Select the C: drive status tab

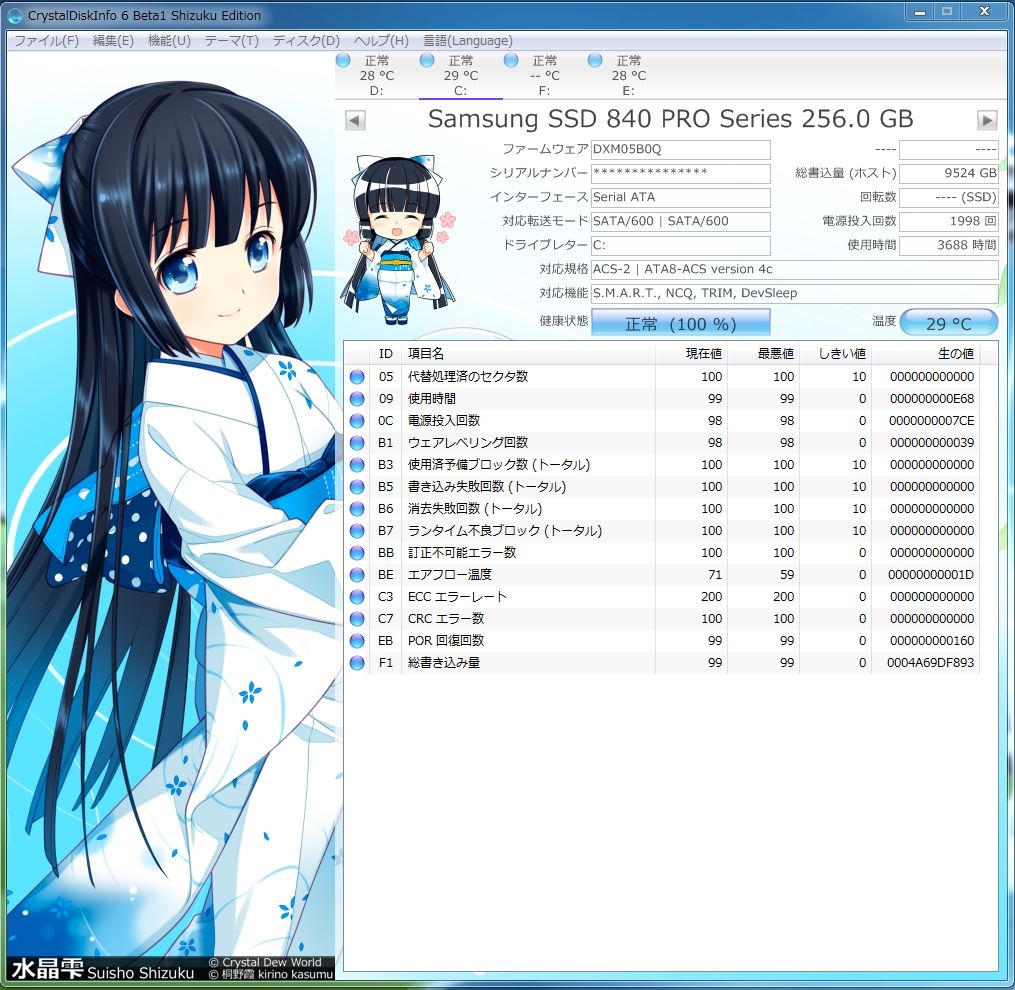click(x=461, y=76)
